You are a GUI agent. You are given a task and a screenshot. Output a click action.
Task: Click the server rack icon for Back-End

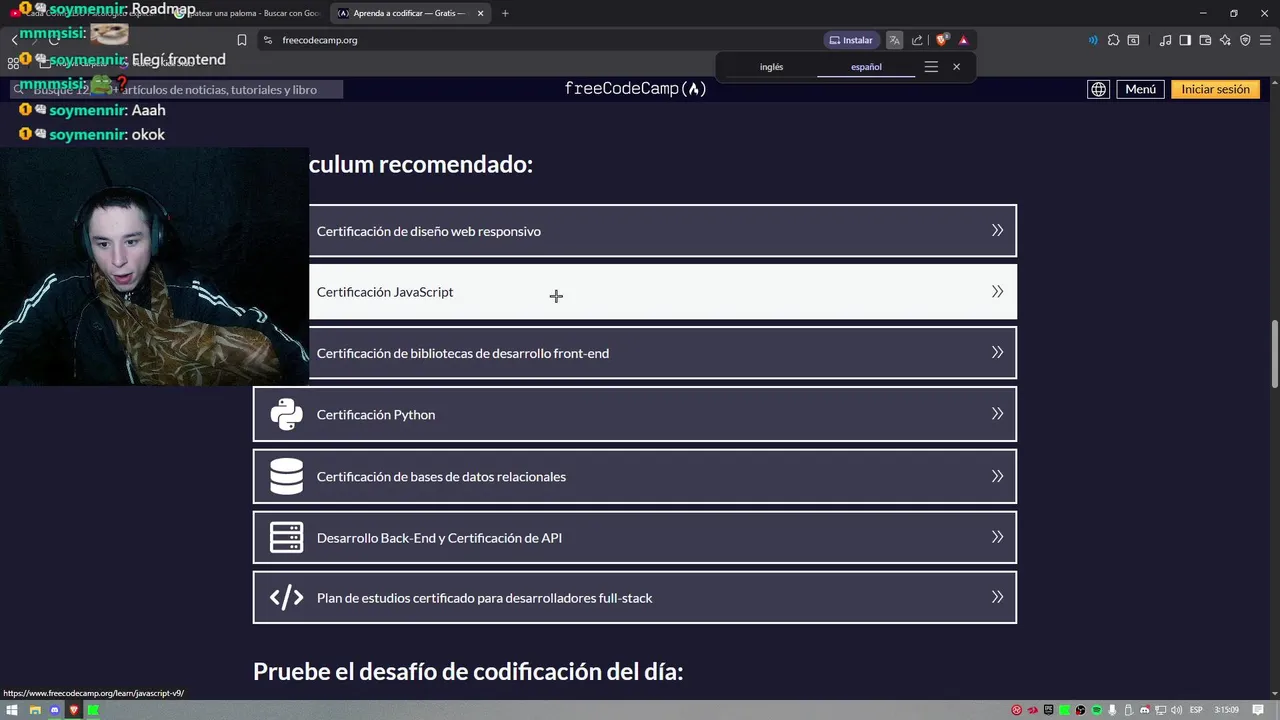pyautogui.click(x=286, y=537)
